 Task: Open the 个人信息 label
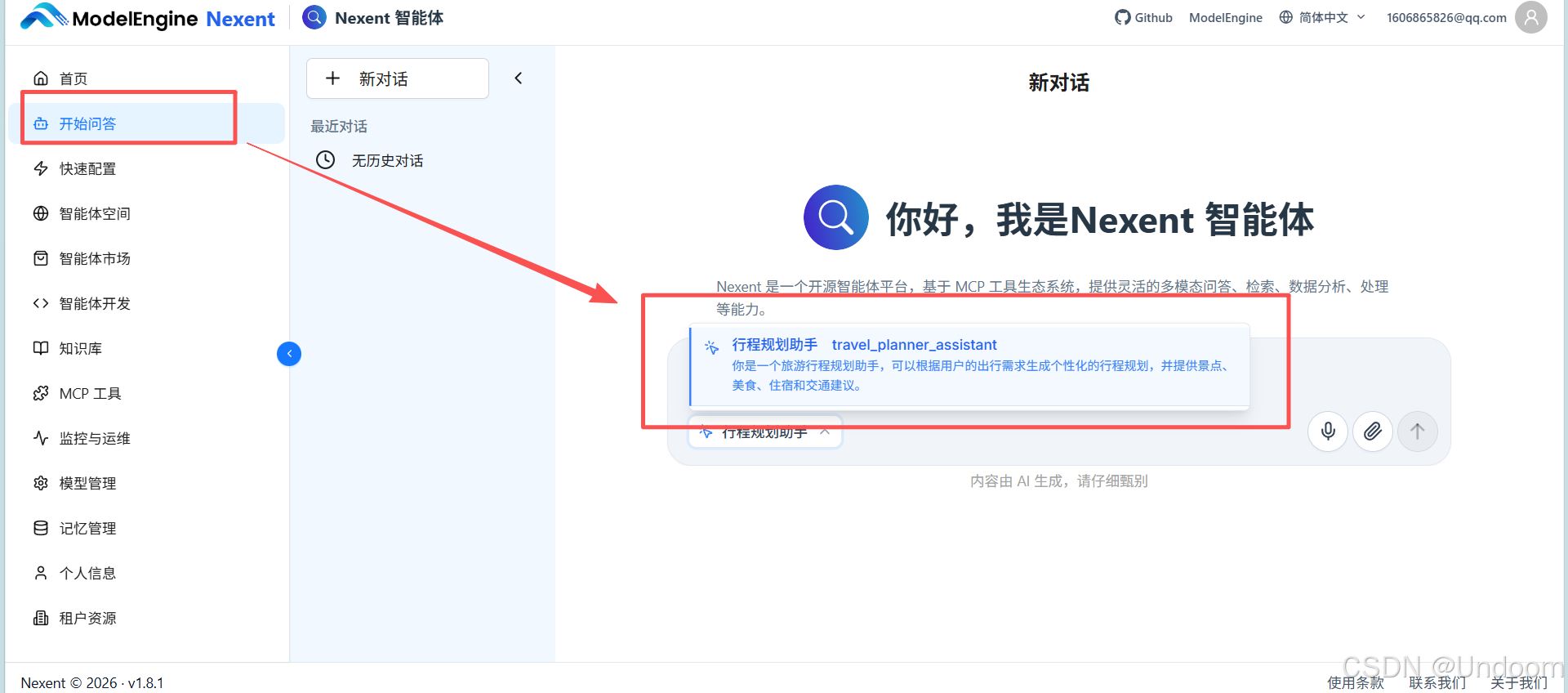(87, 573)
